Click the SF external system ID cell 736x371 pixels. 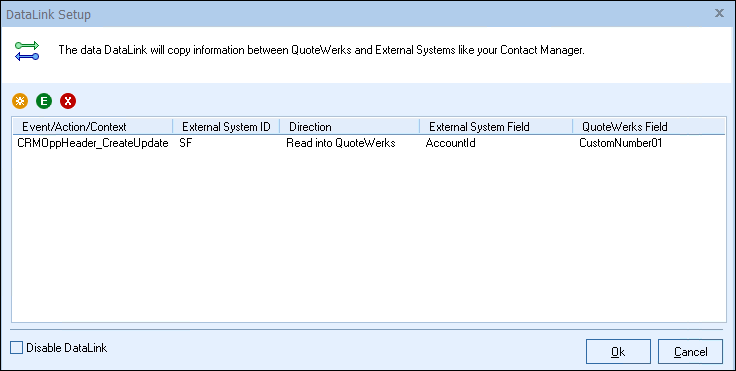[x=185, y=143]
